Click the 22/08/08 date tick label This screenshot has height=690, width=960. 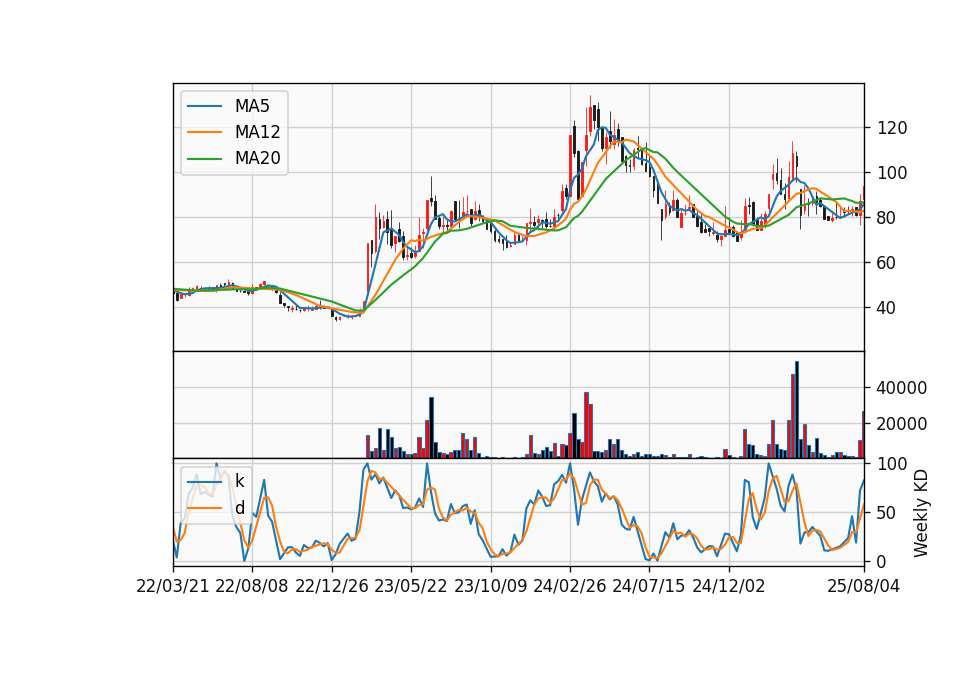(252, 586)
